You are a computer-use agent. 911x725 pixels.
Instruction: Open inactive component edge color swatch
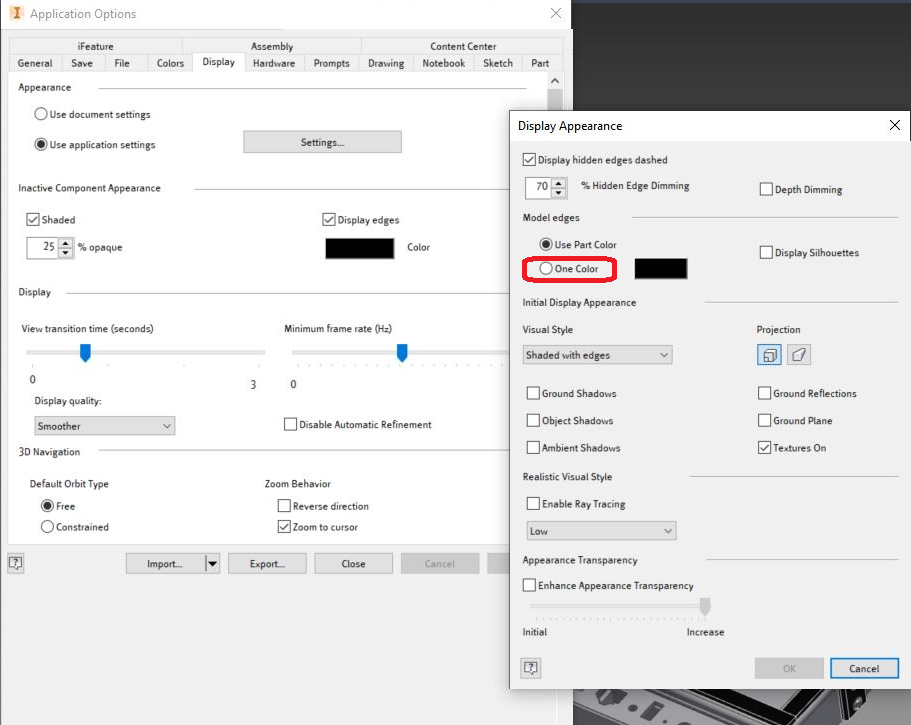(360, 249)
